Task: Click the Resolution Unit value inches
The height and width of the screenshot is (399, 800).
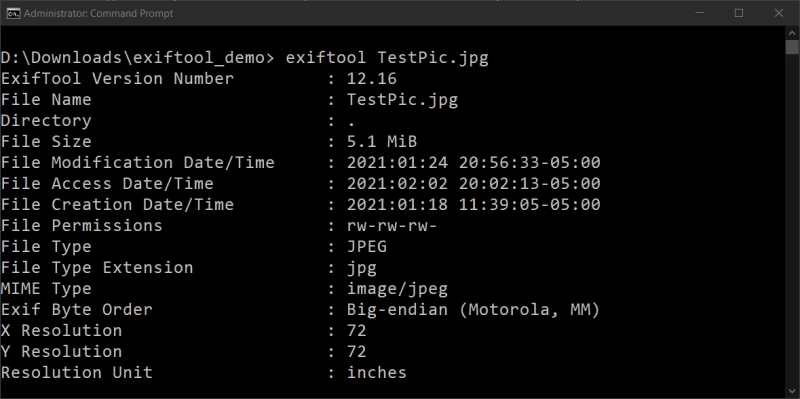Action: (377, 372)
